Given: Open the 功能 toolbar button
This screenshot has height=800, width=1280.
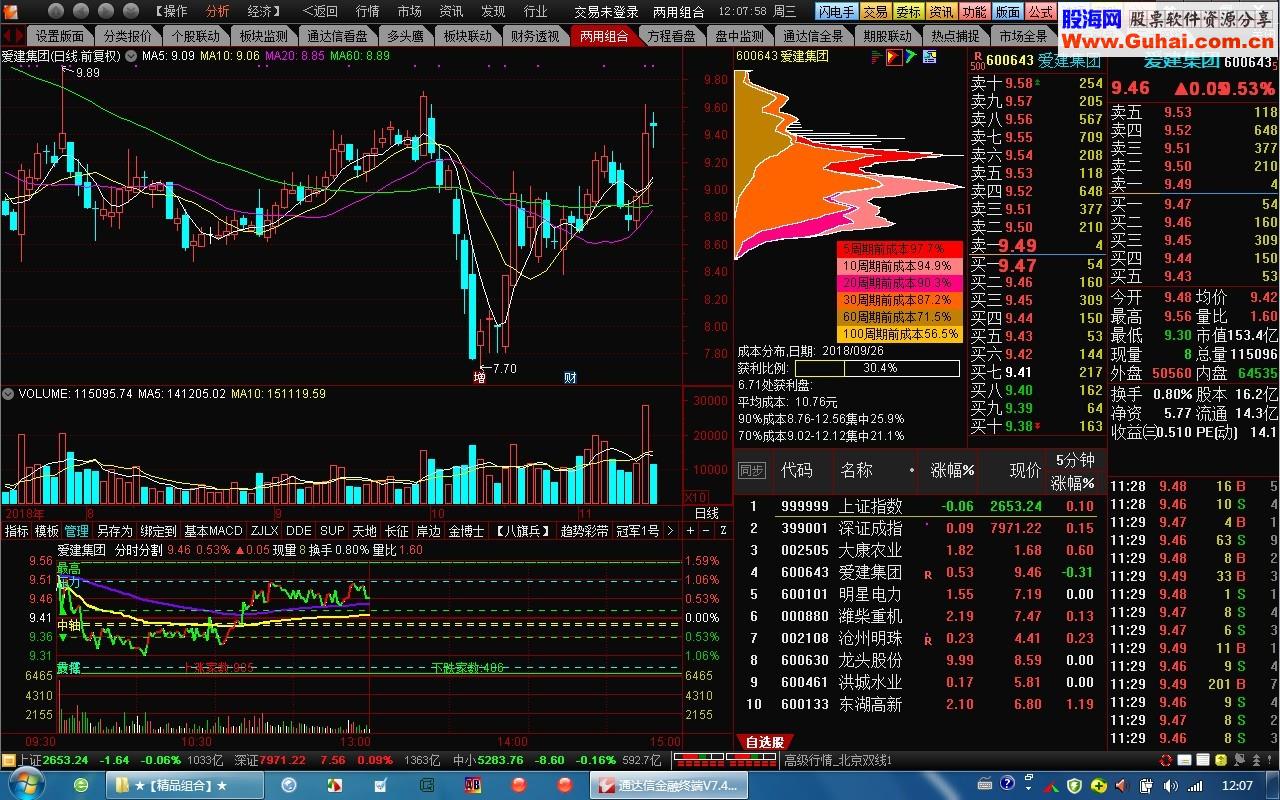Looking at the screenshot, I should 974,12.
